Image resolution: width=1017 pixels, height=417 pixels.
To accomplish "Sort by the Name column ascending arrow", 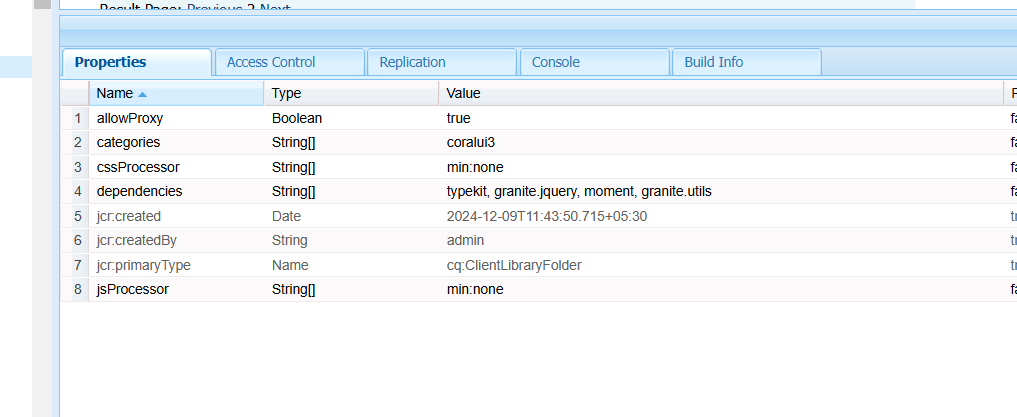I will [142, 94].
